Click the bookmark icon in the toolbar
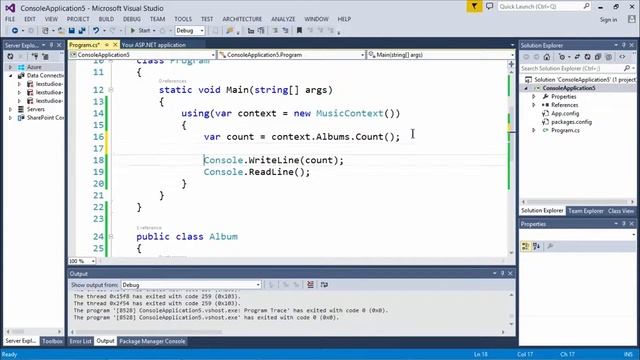This screenshot has height=360, width=640. click(299, 31)
